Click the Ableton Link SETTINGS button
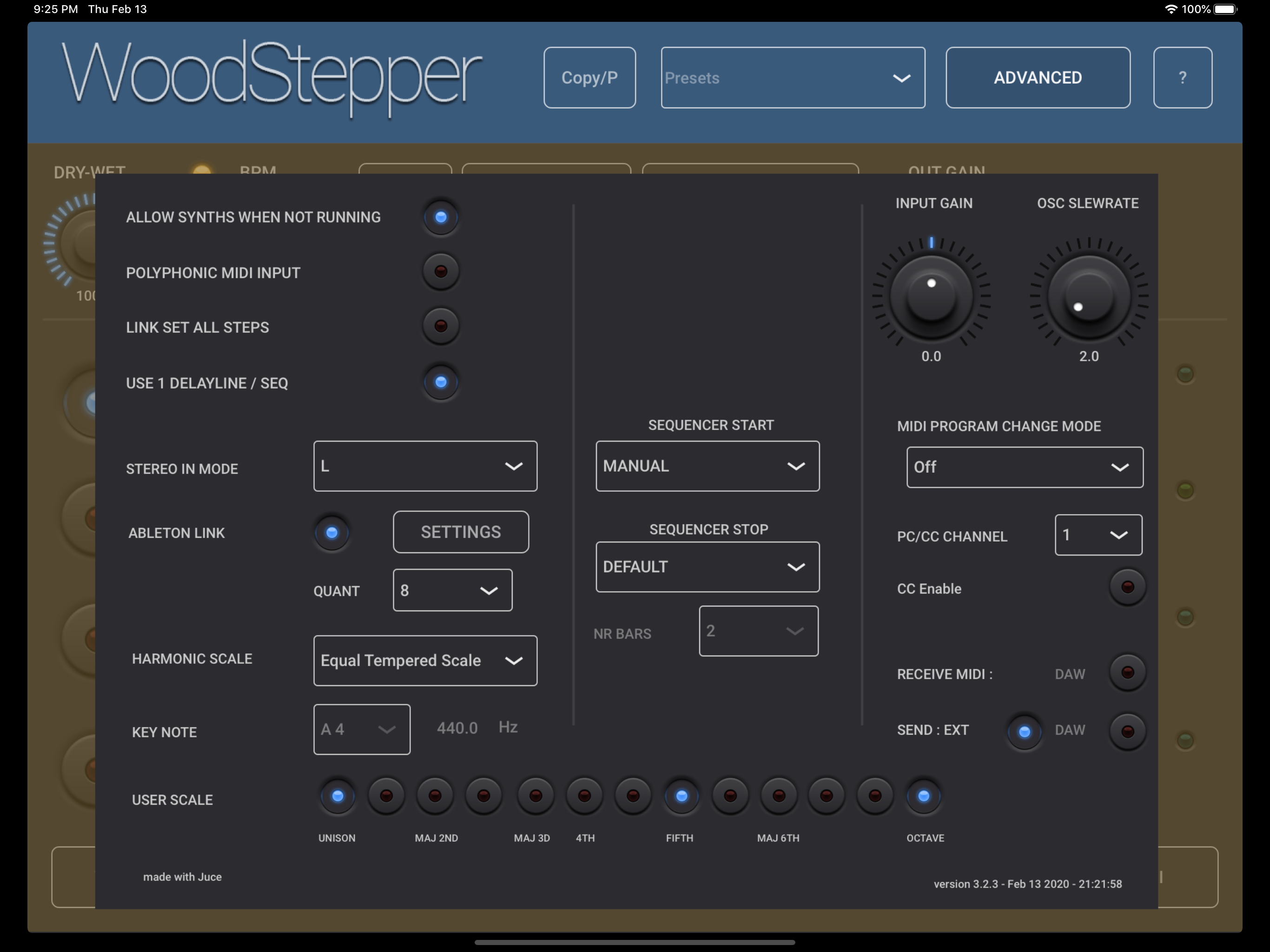This screenshot has height=952, width=1270. (461, 532)
